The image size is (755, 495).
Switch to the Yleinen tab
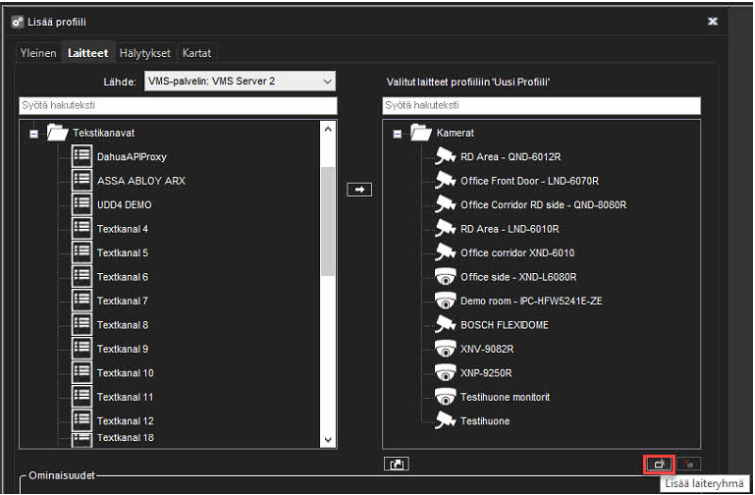(x=38, y=53)
